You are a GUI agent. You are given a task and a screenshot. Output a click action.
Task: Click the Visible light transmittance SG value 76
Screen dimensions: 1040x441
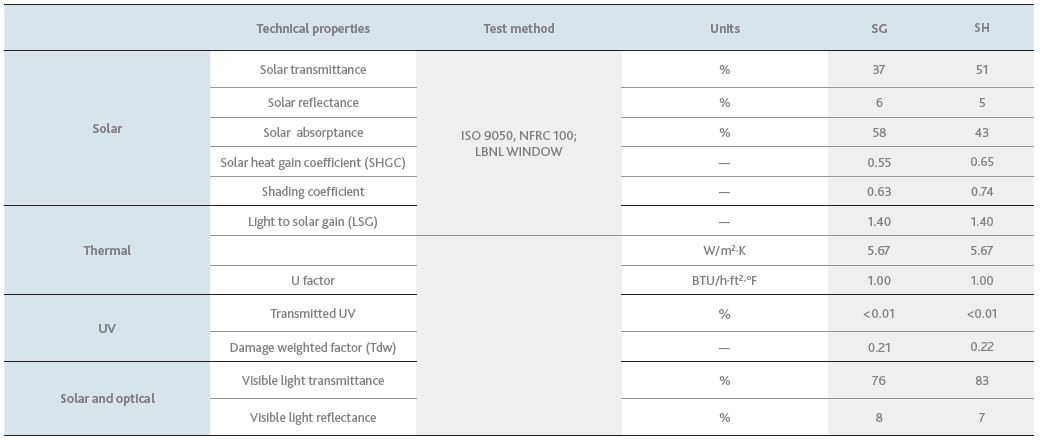click(x=879, y=381)
